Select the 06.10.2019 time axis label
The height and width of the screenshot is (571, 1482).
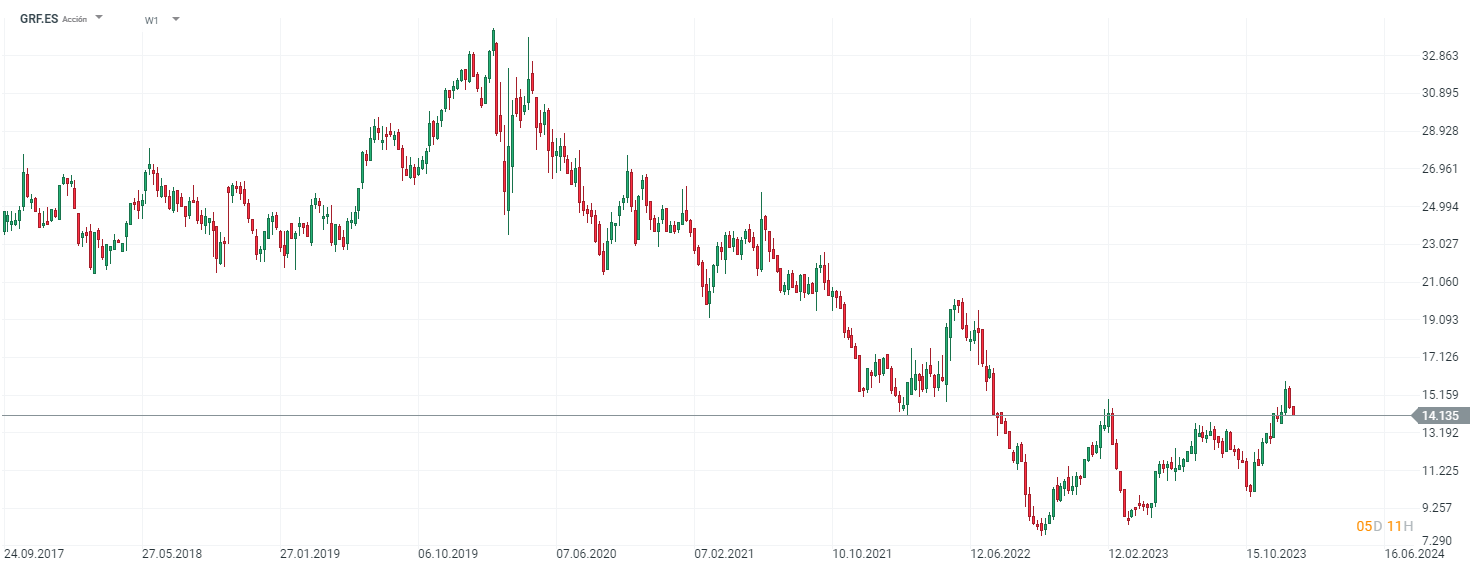coord(447,553)
